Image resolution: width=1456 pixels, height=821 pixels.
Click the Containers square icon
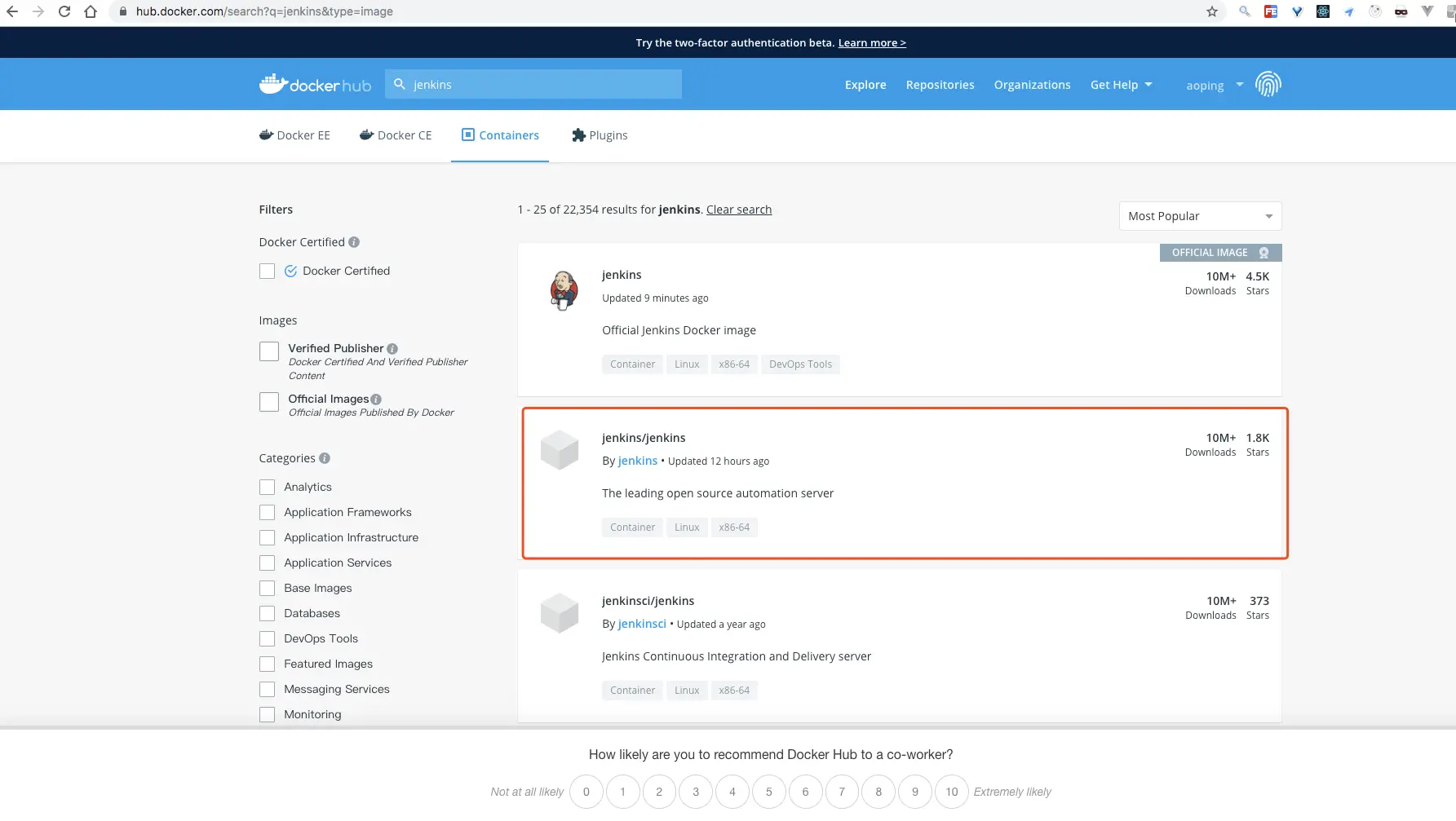point(468,135)
